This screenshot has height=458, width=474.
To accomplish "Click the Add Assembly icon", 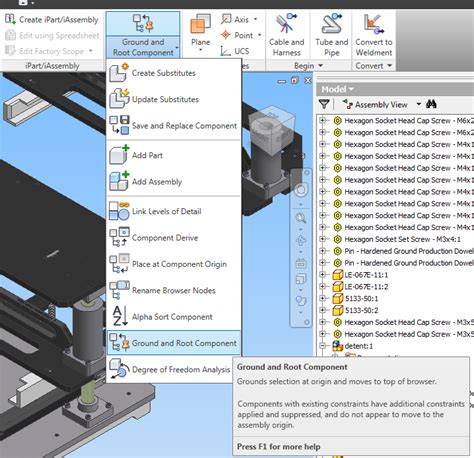I will tap(119, 181).
